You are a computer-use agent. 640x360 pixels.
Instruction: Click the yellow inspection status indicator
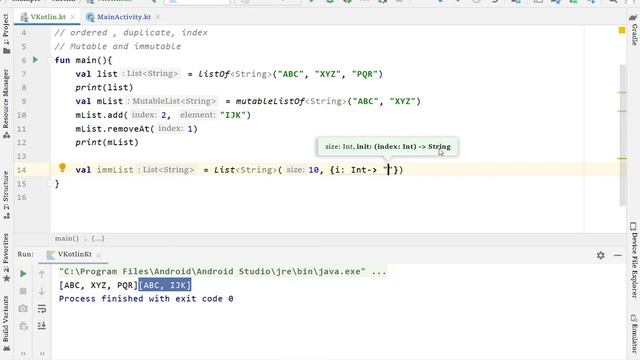pyautogui.click(x=622, y=30)
